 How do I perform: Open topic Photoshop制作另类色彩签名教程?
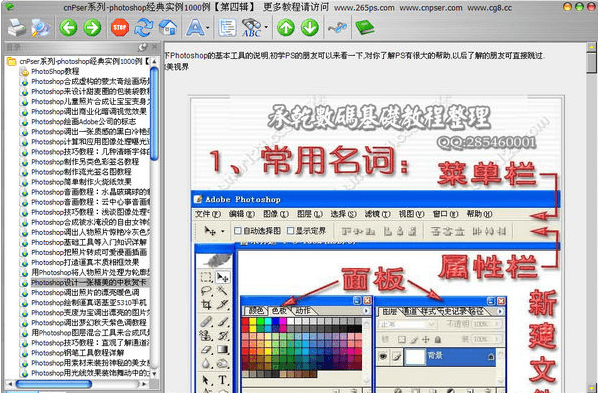coord(85,162)
